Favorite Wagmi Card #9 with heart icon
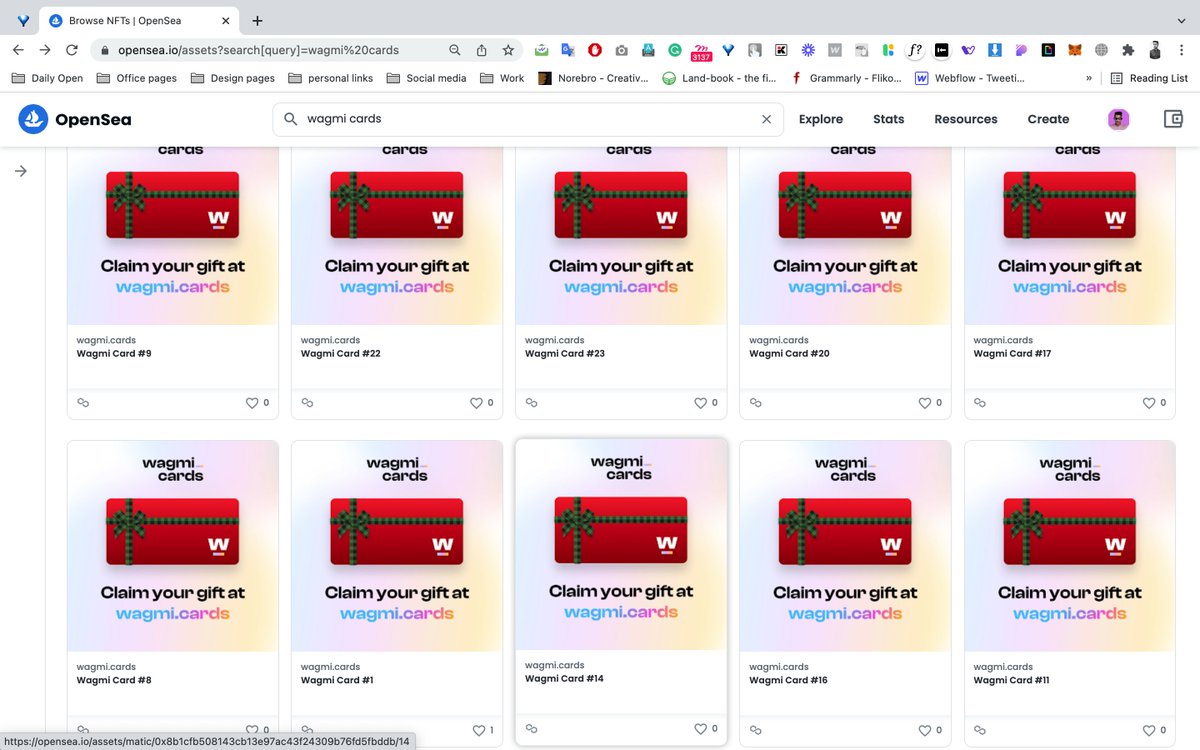 [x=252, y=403]
